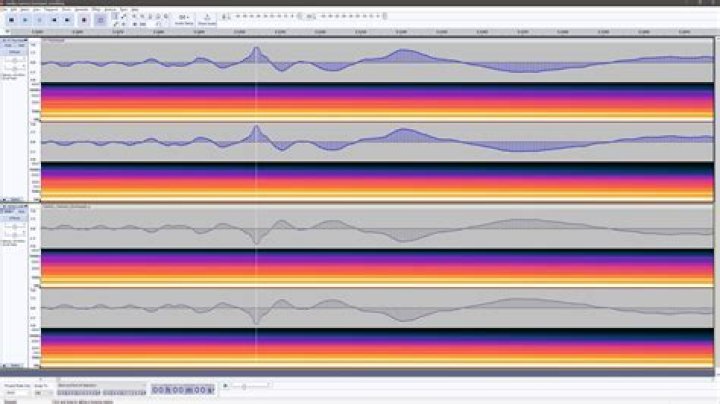Skip to end of project
The height and width of the screenshot is (404, 720).
pos(68,20)
